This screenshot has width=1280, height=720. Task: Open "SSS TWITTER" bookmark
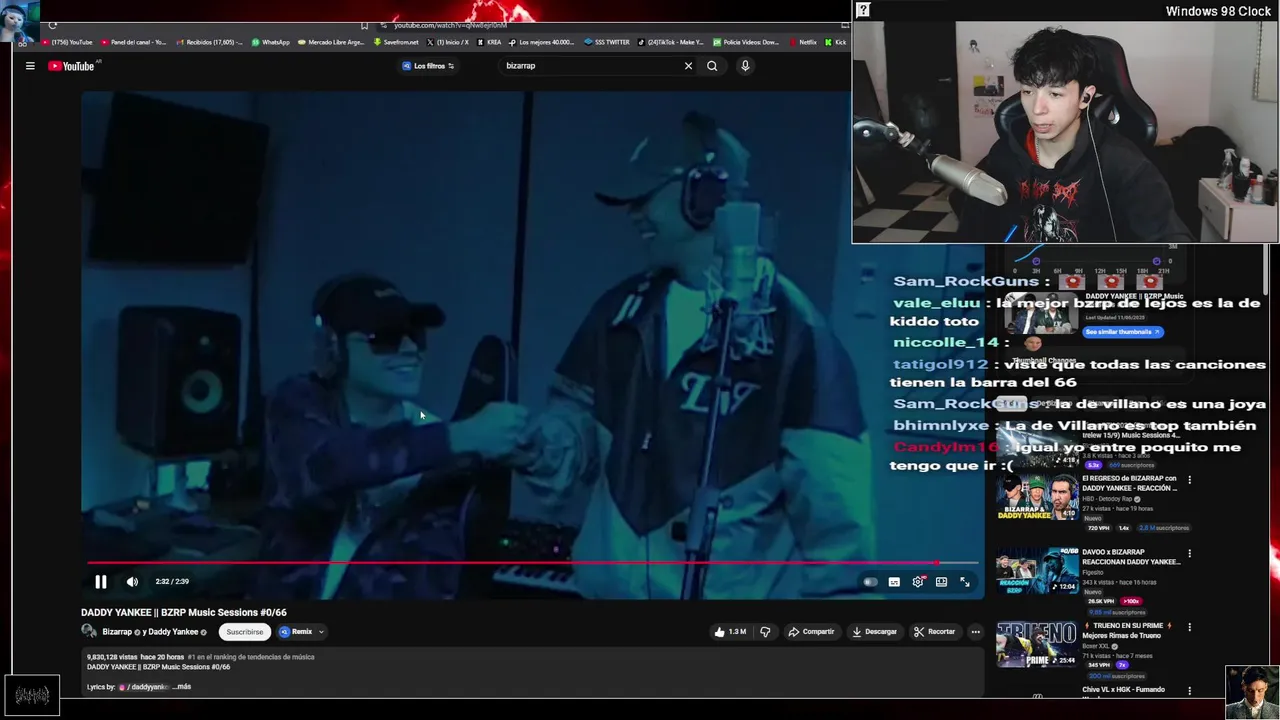(607, 42)
